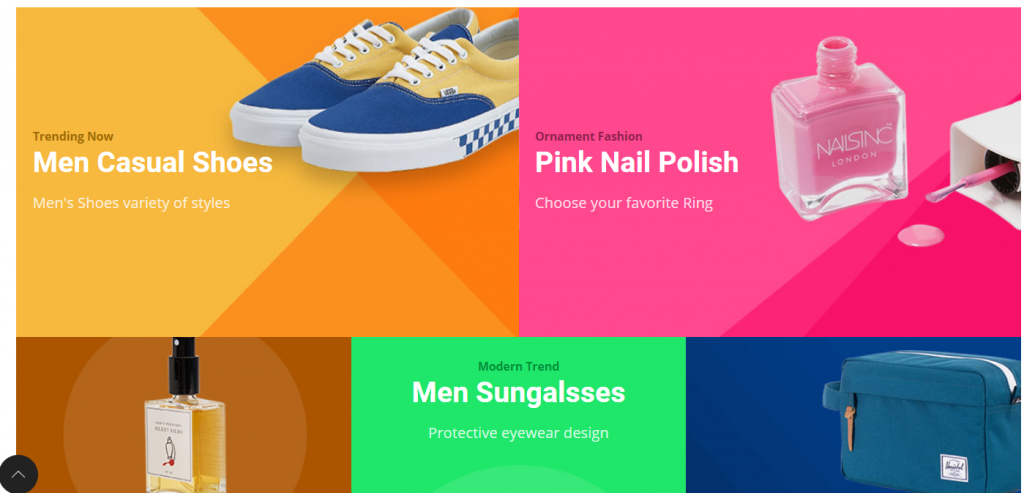Screen dimensions: 1024x493
Task: Open the Men Casual Shoes heading
Action: pyautogui.click(x=153, y=163)
